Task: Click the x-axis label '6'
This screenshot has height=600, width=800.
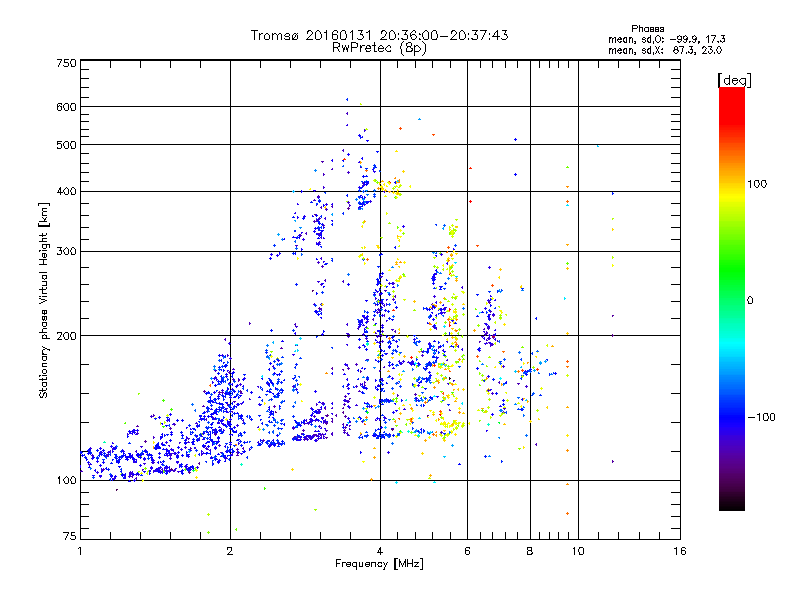Action: click(x=467, y=551)
